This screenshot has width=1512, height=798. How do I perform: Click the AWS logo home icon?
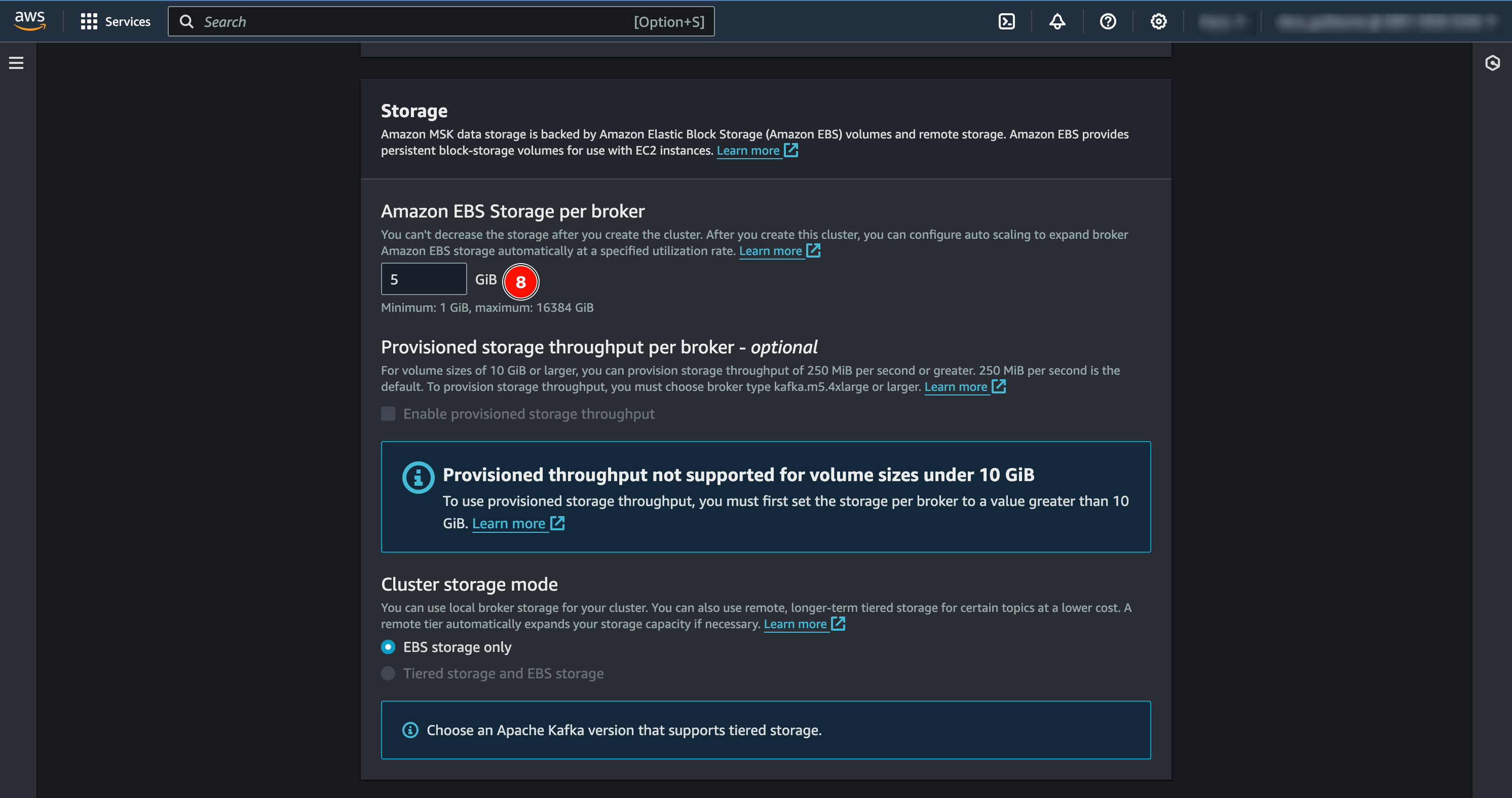point(30,21)
